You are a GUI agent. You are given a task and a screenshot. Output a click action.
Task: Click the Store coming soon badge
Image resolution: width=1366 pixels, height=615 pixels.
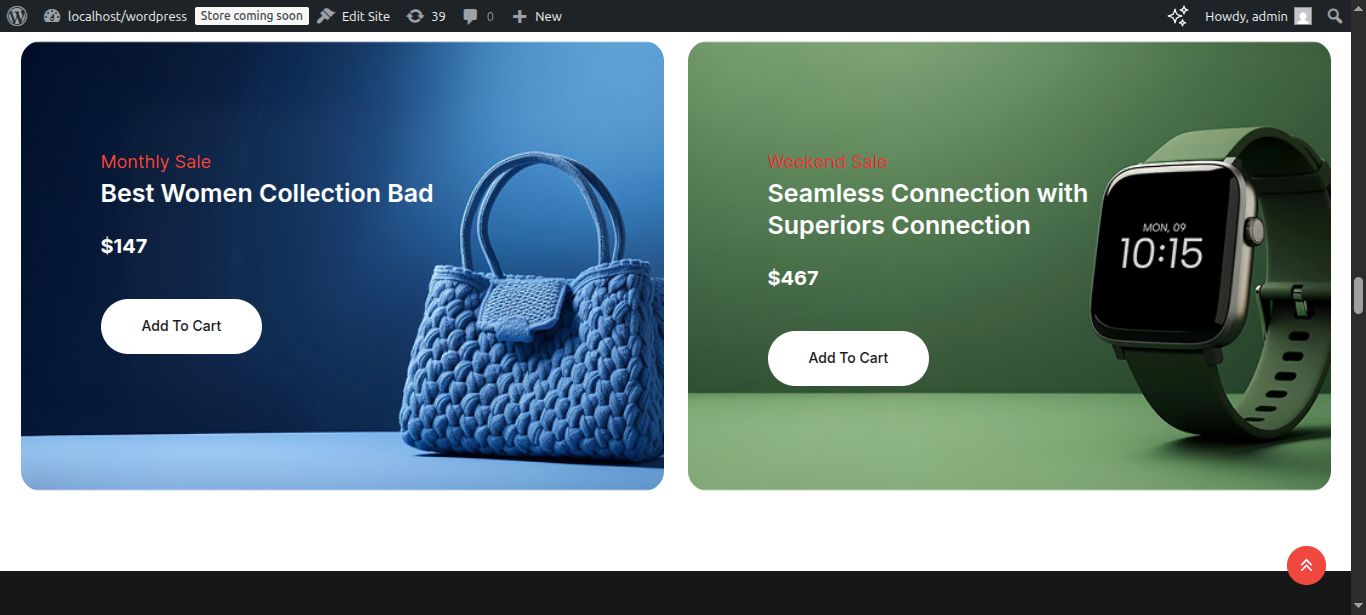pos(252,16)
